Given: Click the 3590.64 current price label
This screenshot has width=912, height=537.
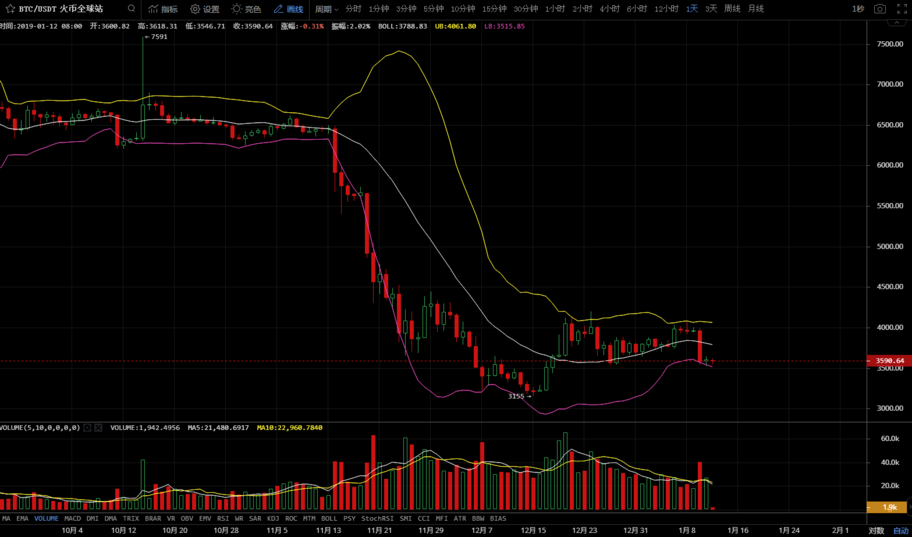Looking at the screenshot, I should pos(889,361).
